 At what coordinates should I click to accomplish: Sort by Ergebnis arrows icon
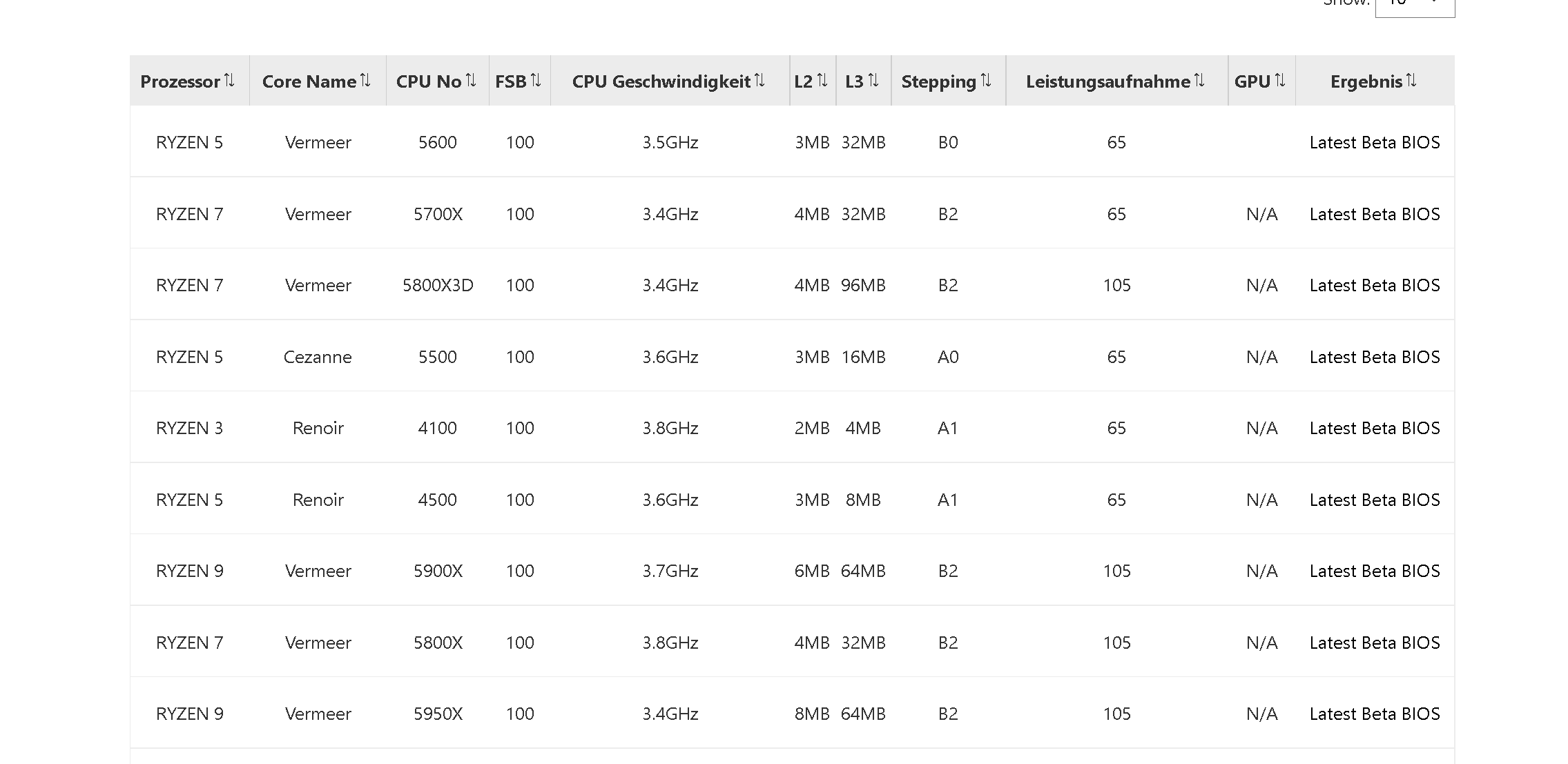[1411, 81]
